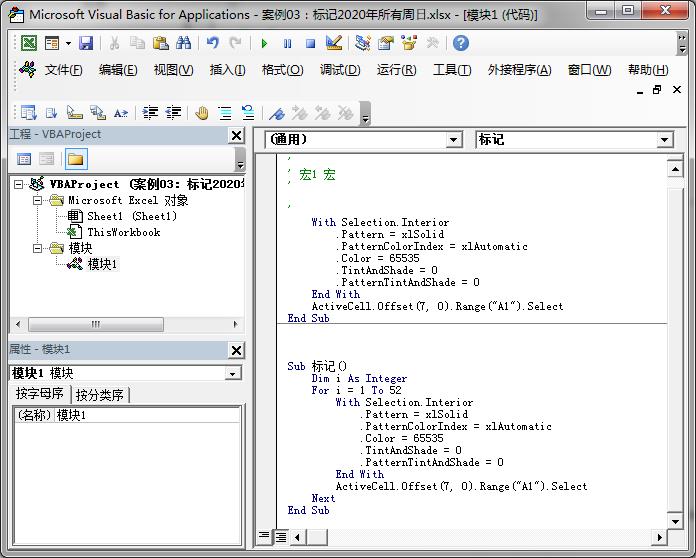The image size is (696, 558).
Task: Collapse the 模块 folder
Action: pos(38,248)
